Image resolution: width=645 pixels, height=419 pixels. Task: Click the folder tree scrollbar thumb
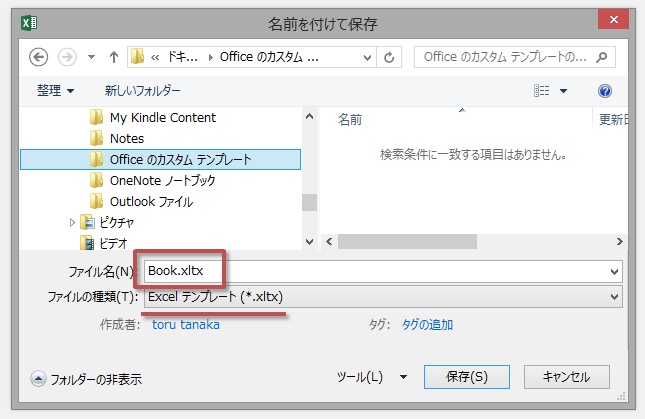[309, 202]
